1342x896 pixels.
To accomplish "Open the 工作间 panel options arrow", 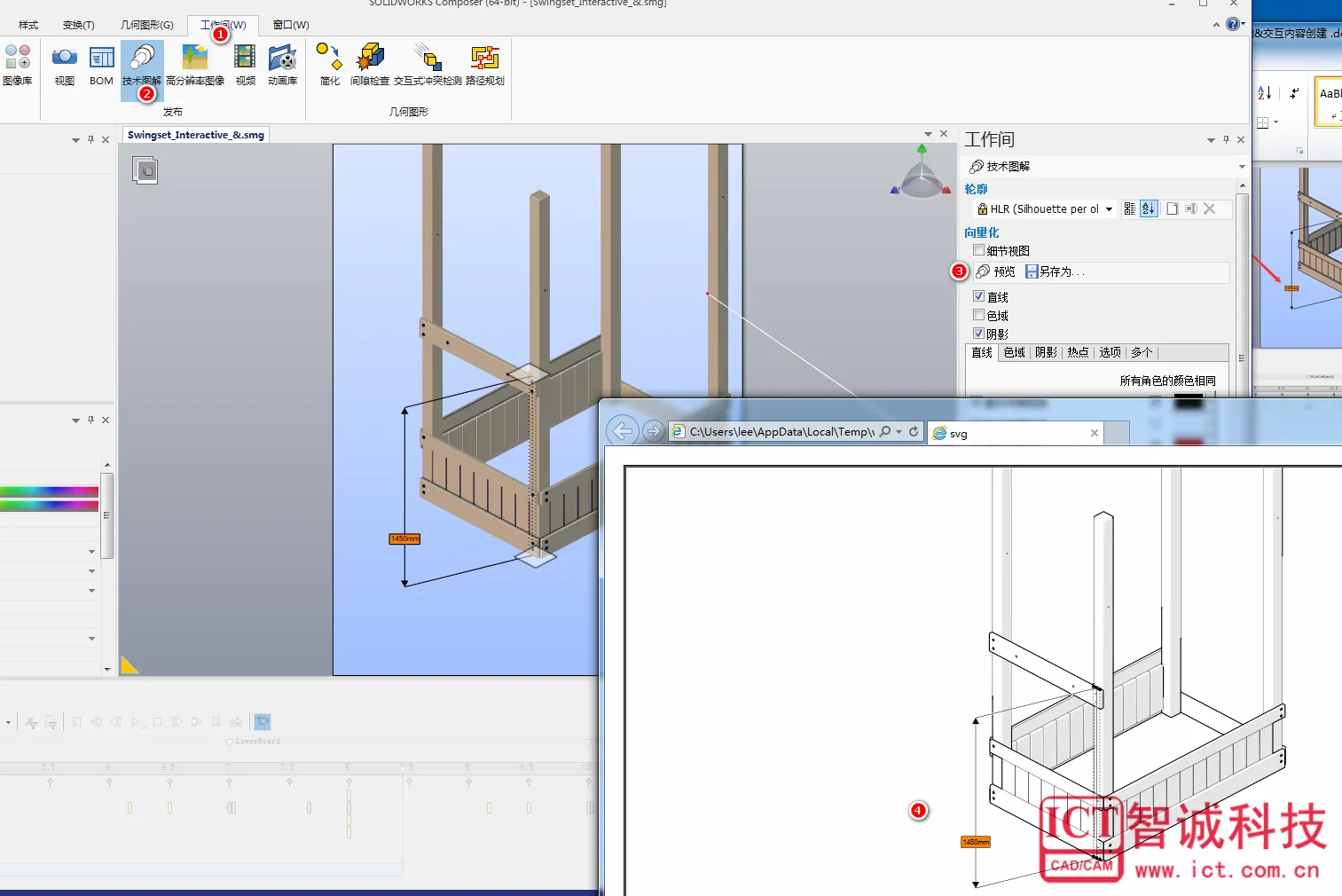I will [x=1211, y=140].
